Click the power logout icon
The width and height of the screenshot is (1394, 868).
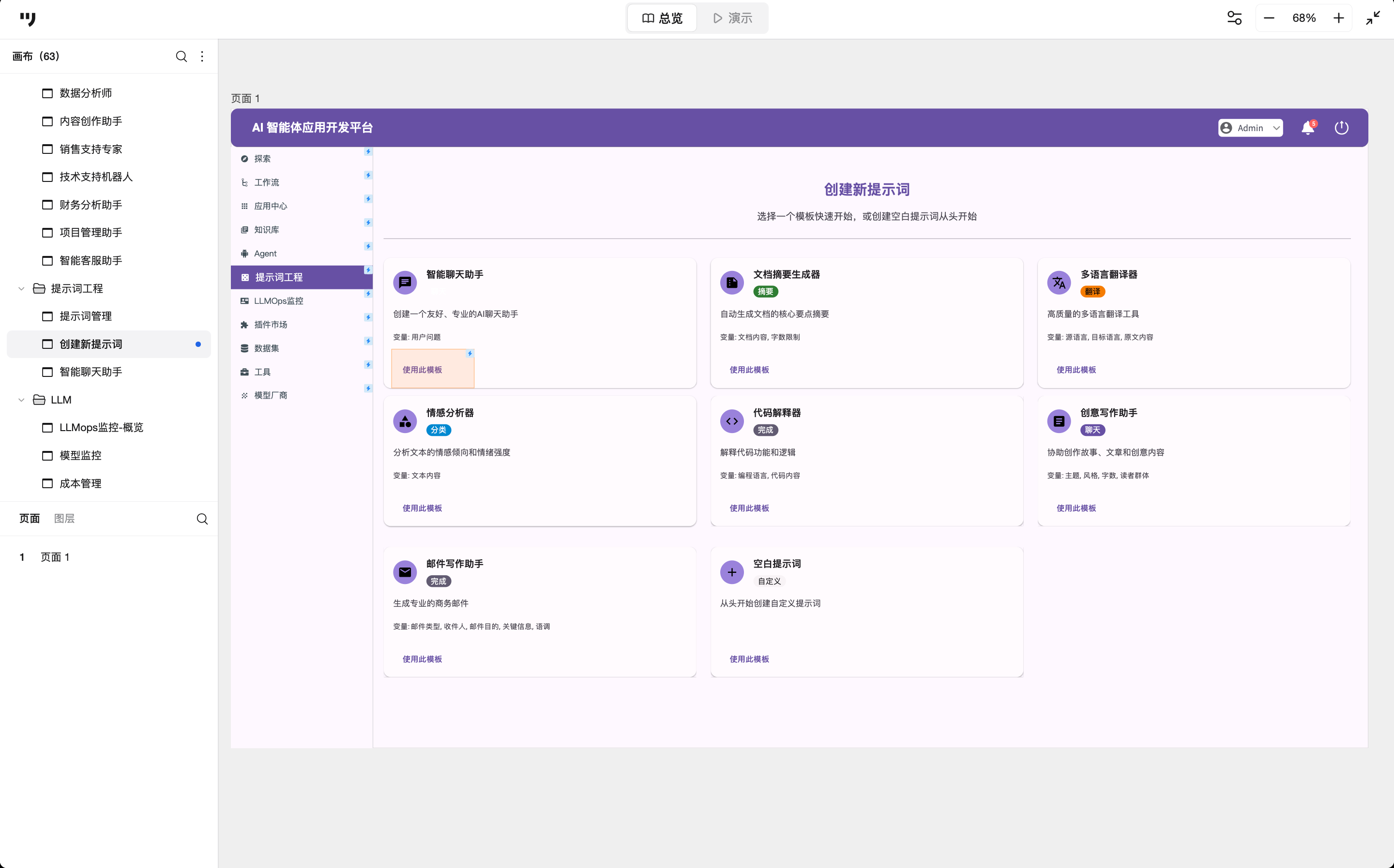pos(1341,128)
